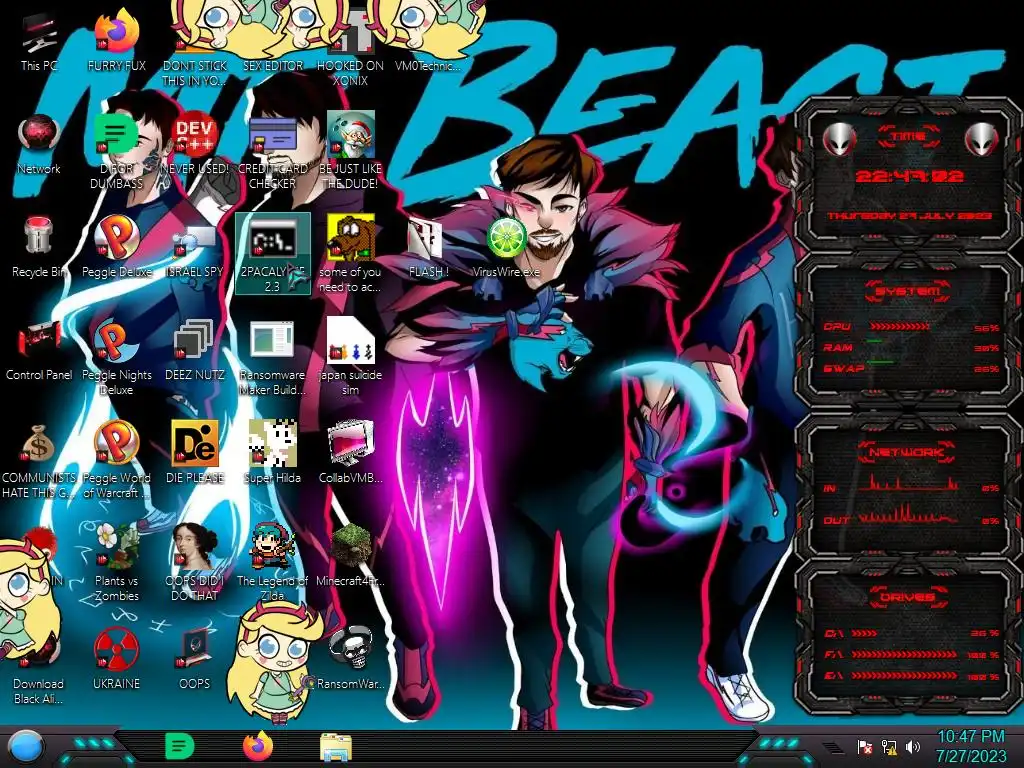Click the SWAP label in the widget
Image resolution: width=1024 pixels, height=768 pixels.
pyautogui.click(x=843, y=368)
